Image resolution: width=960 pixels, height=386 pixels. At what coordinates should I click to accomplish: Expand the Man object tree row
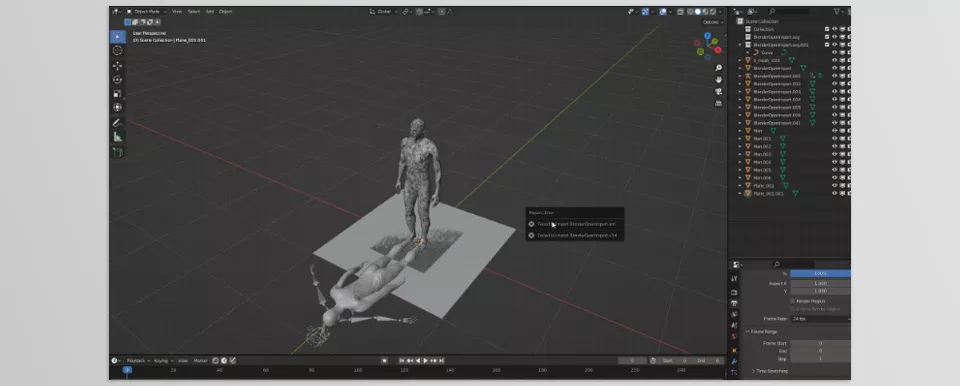point(740,131)
